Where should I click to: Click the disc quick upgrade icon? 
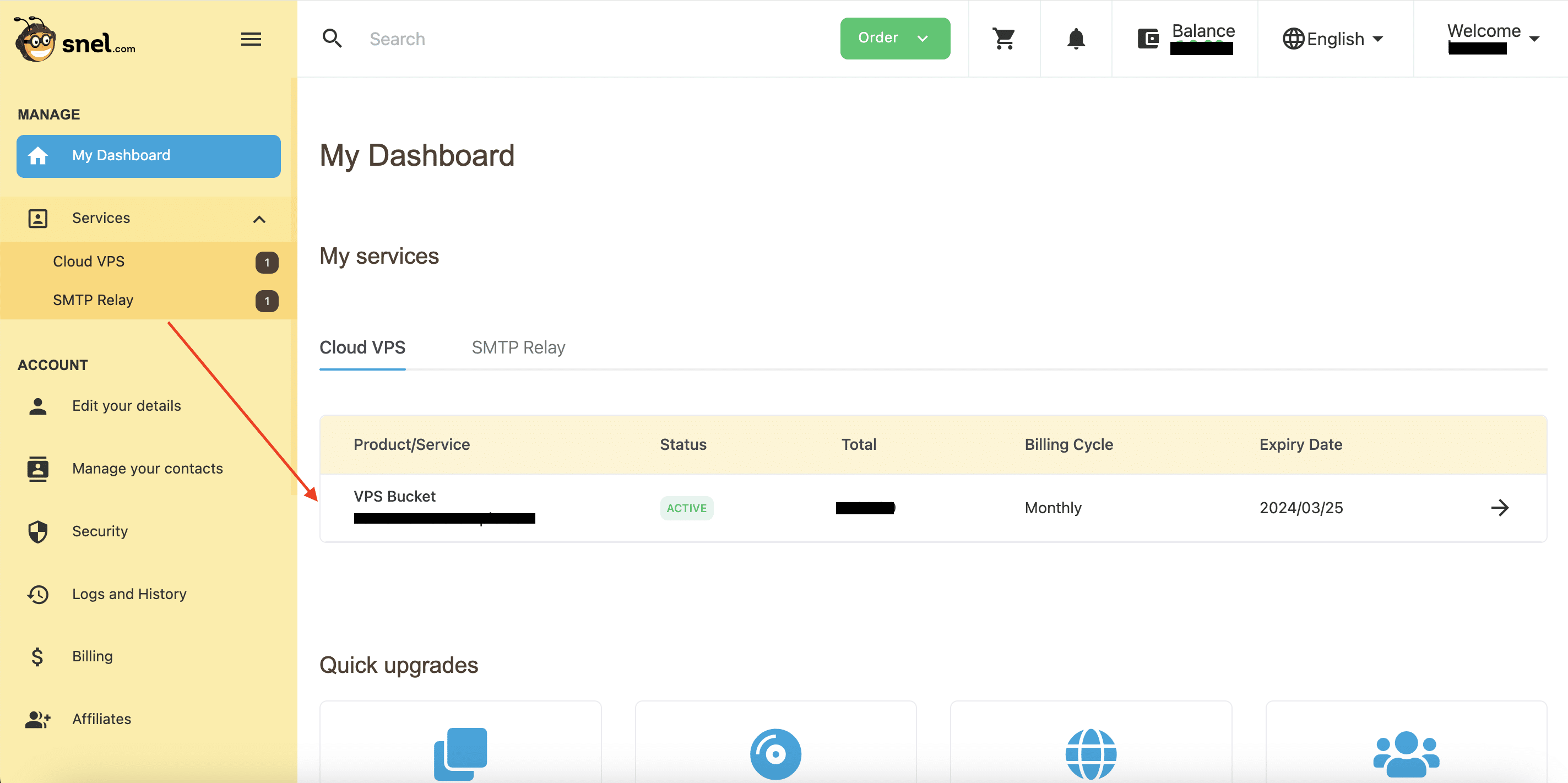775,754
